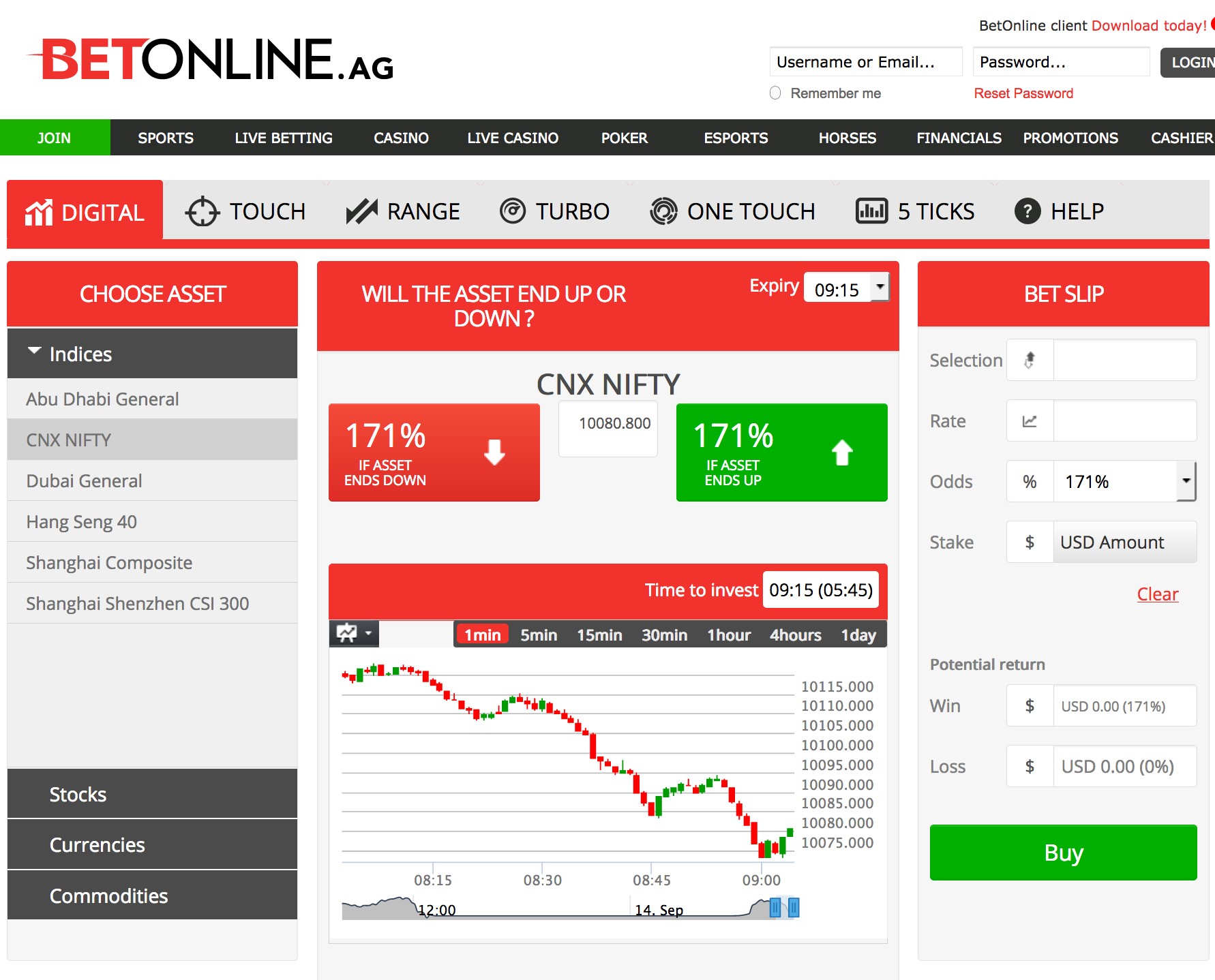1215x980 pixels.
Task: Open the Poker section
Action: point(624,138)
